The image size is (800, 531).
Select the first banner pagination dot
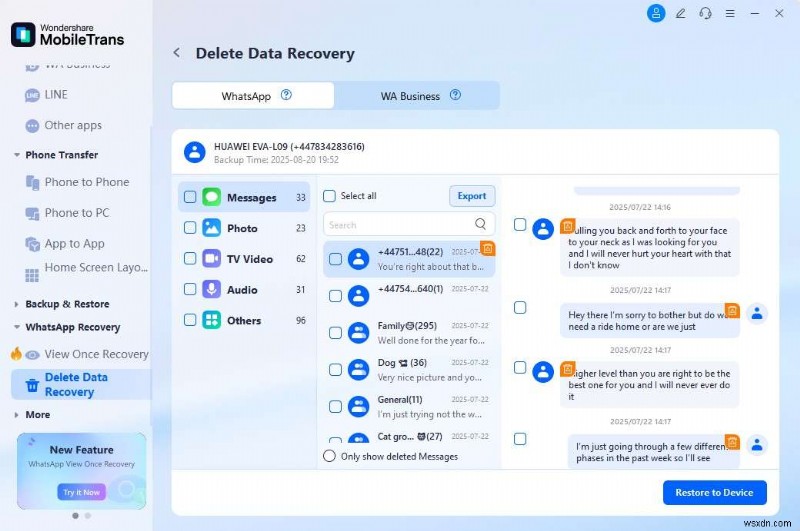click(x=76, y=516)
